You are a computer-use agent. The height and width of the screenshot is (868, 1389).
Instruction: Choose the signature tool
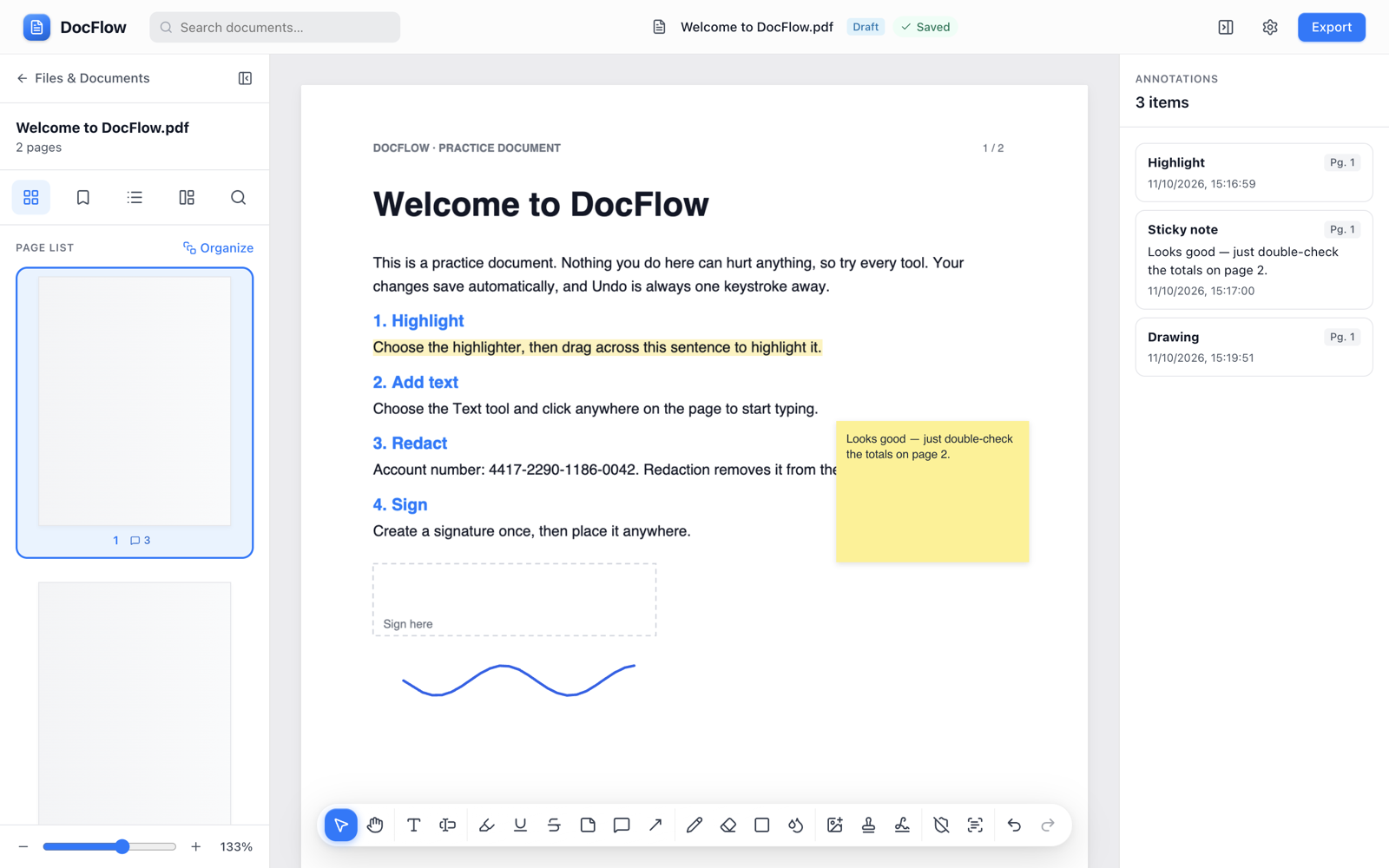coord(902,825)
